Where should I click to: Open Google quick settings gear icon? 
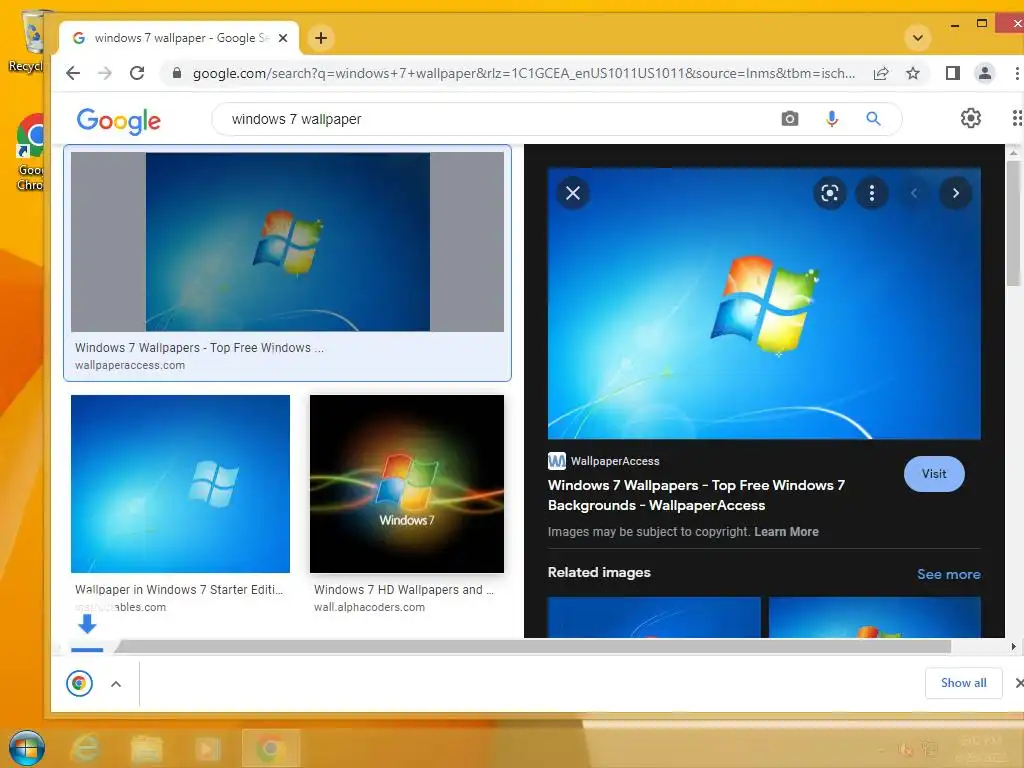click(x=970, y=118)
